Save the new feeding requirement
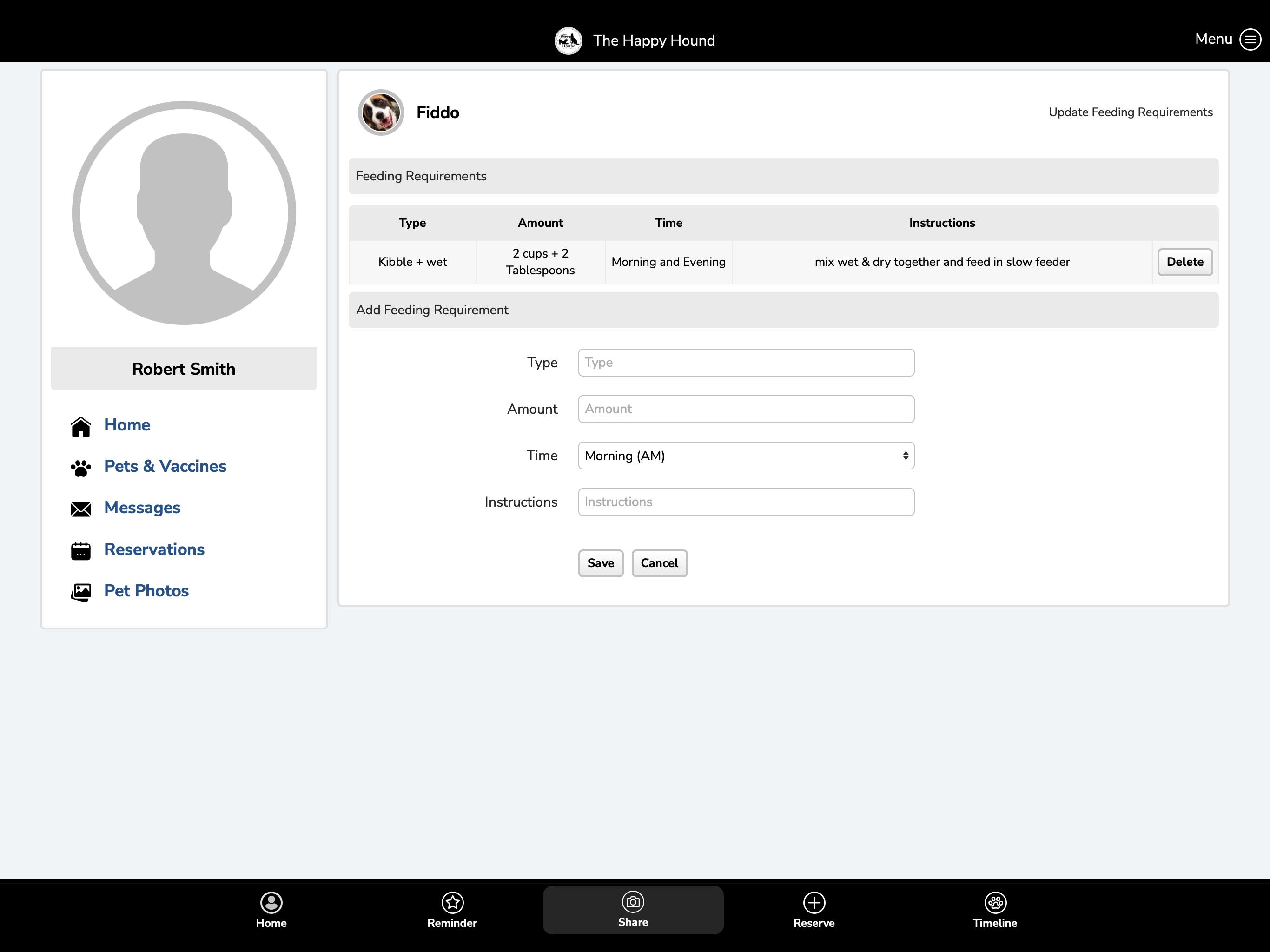Screen dimensions: 1270x952 point(601,563)
